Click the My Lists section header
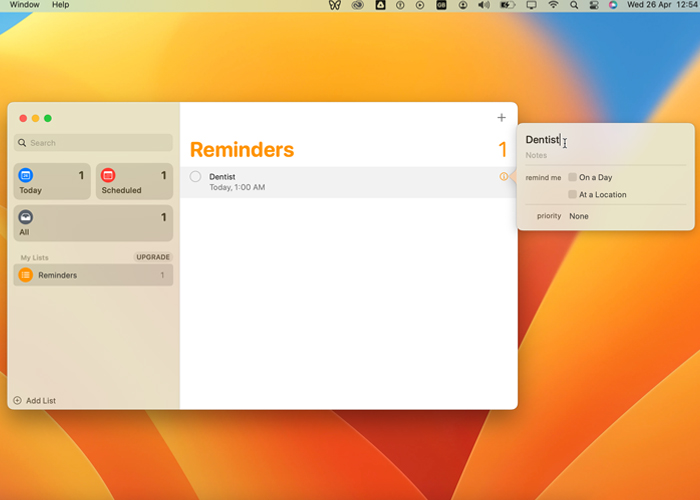Viewport: 700px width, 500px height. [x=34, y=258]
